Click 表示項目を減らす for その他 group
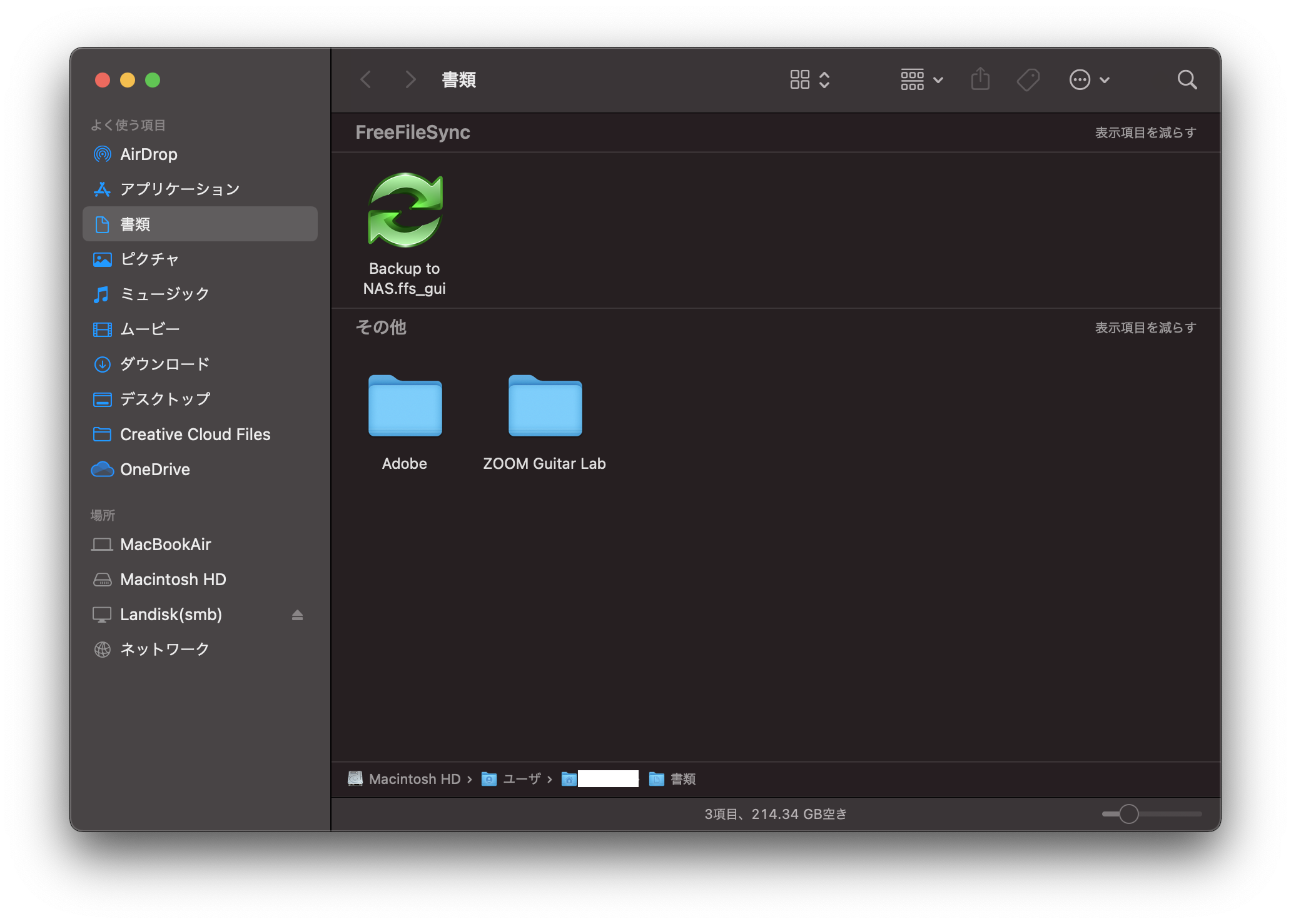Screen dimensions: 1291x924 [1145, 328]
